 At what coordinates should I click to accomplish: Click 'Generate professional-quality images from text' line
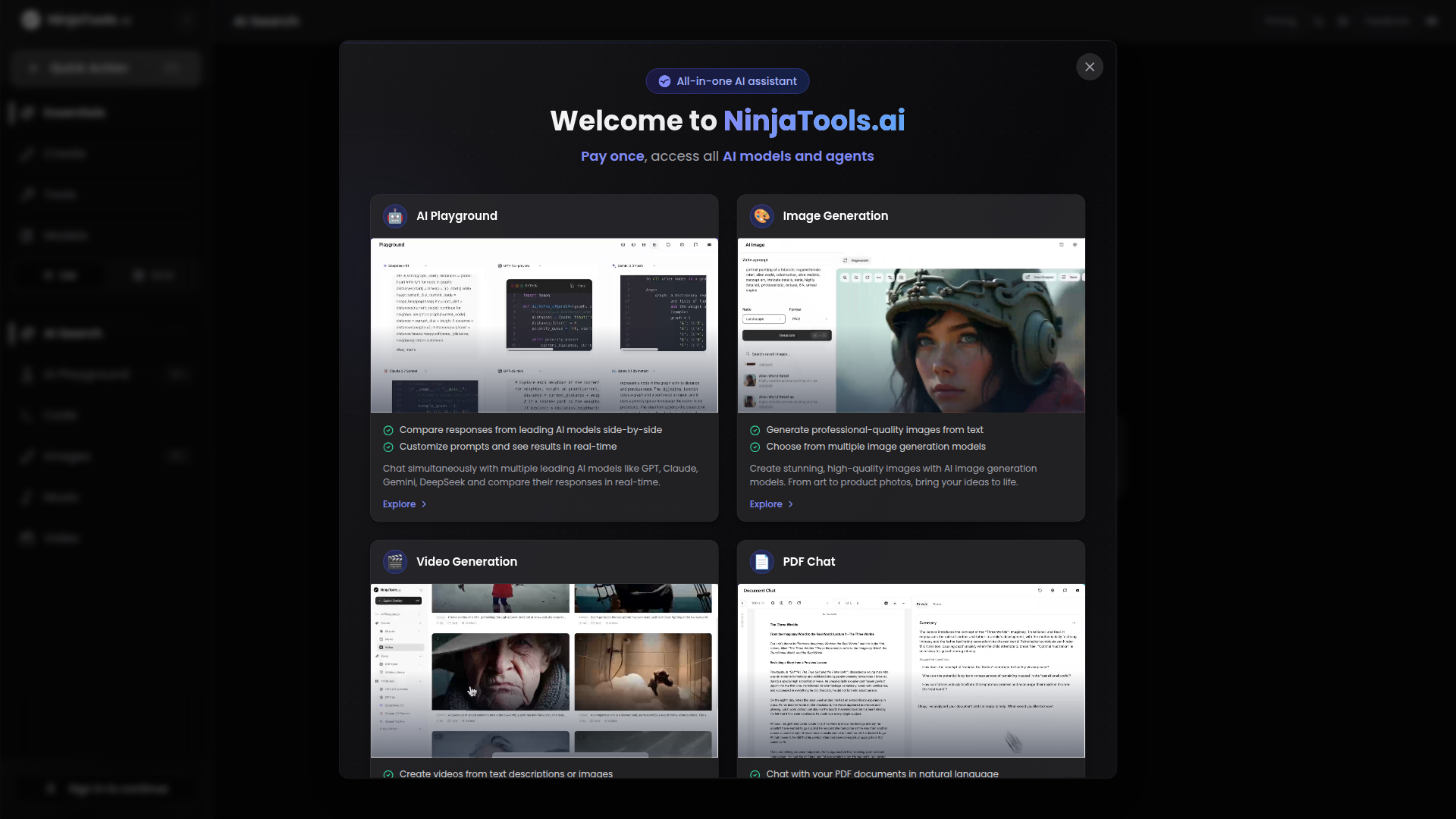click(874, 430)
